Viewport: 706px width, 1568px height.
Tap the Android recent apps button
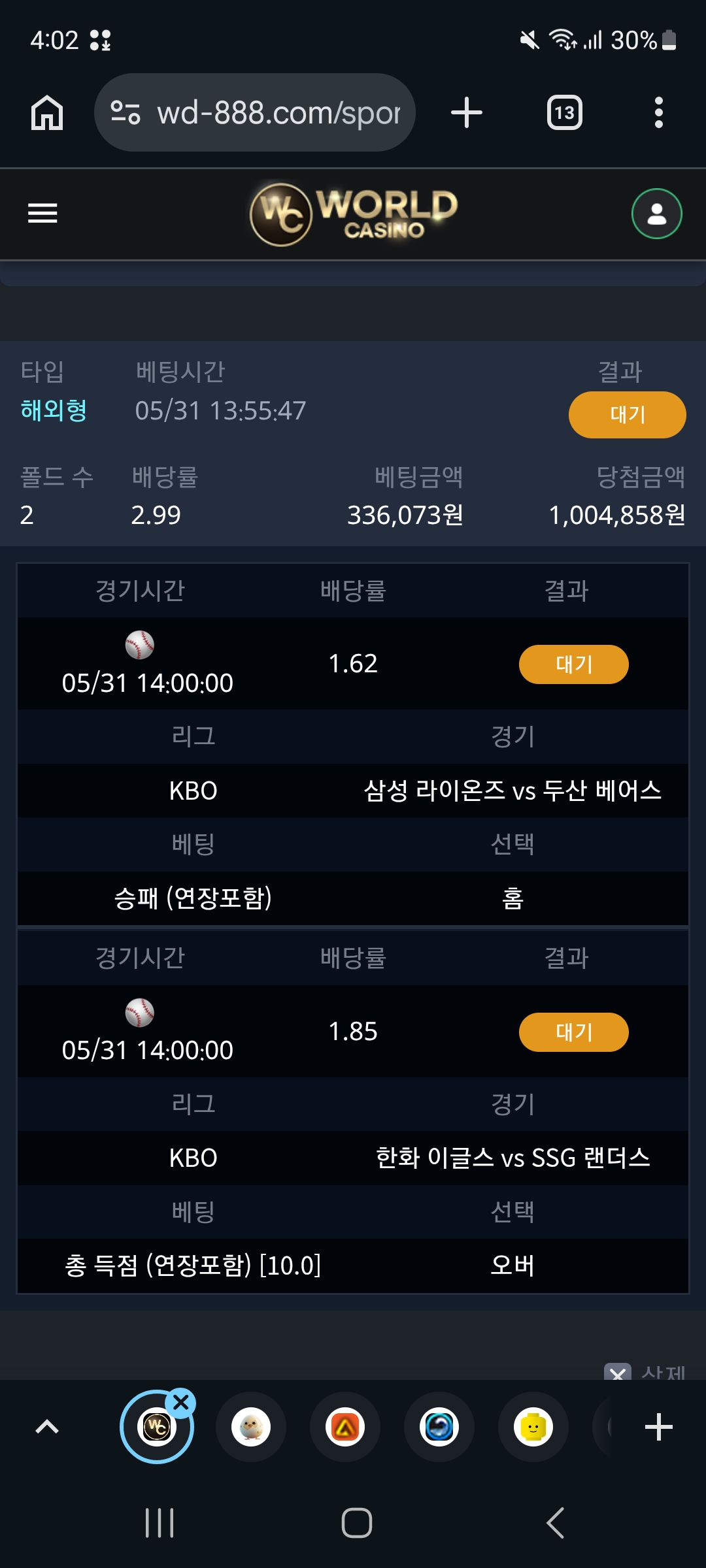click(160, 1523)
